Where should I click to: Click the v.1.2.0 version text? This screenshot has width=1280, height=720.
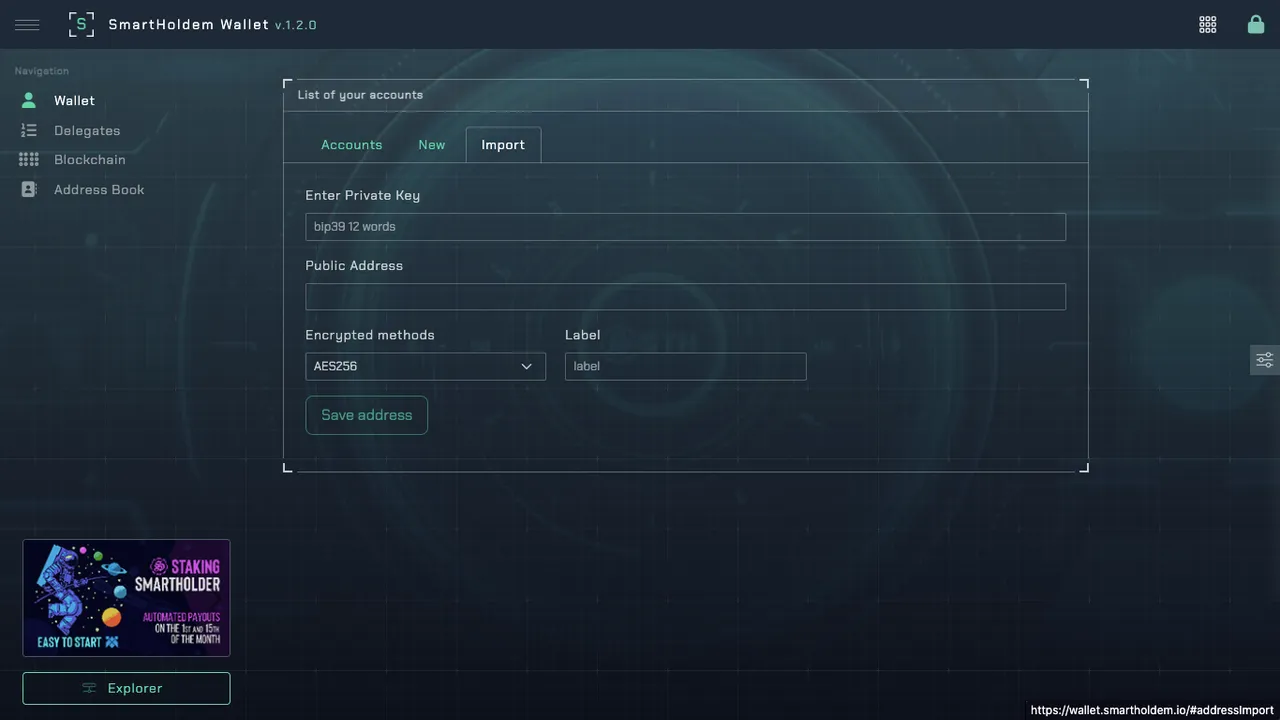296,25
